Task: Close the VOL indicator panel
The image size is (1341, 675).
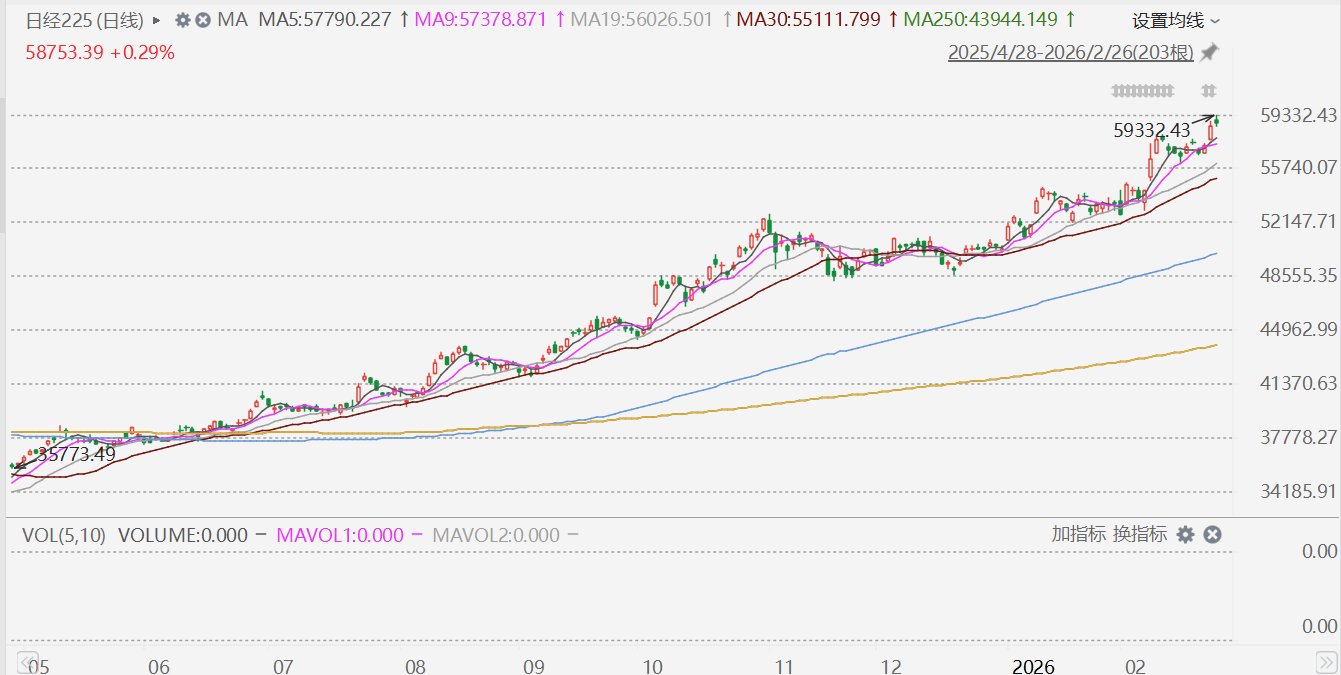Action: [x=1212, y=535]
